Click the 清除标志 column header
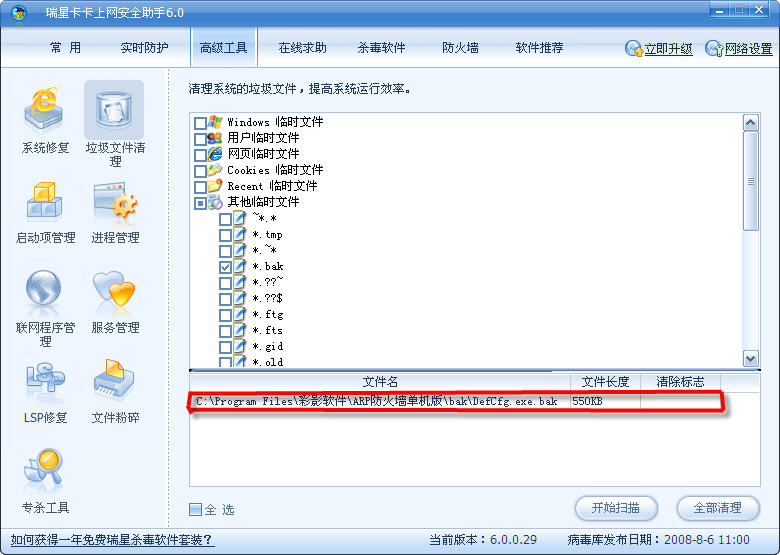The image size is (780, 555). (680, 382)
